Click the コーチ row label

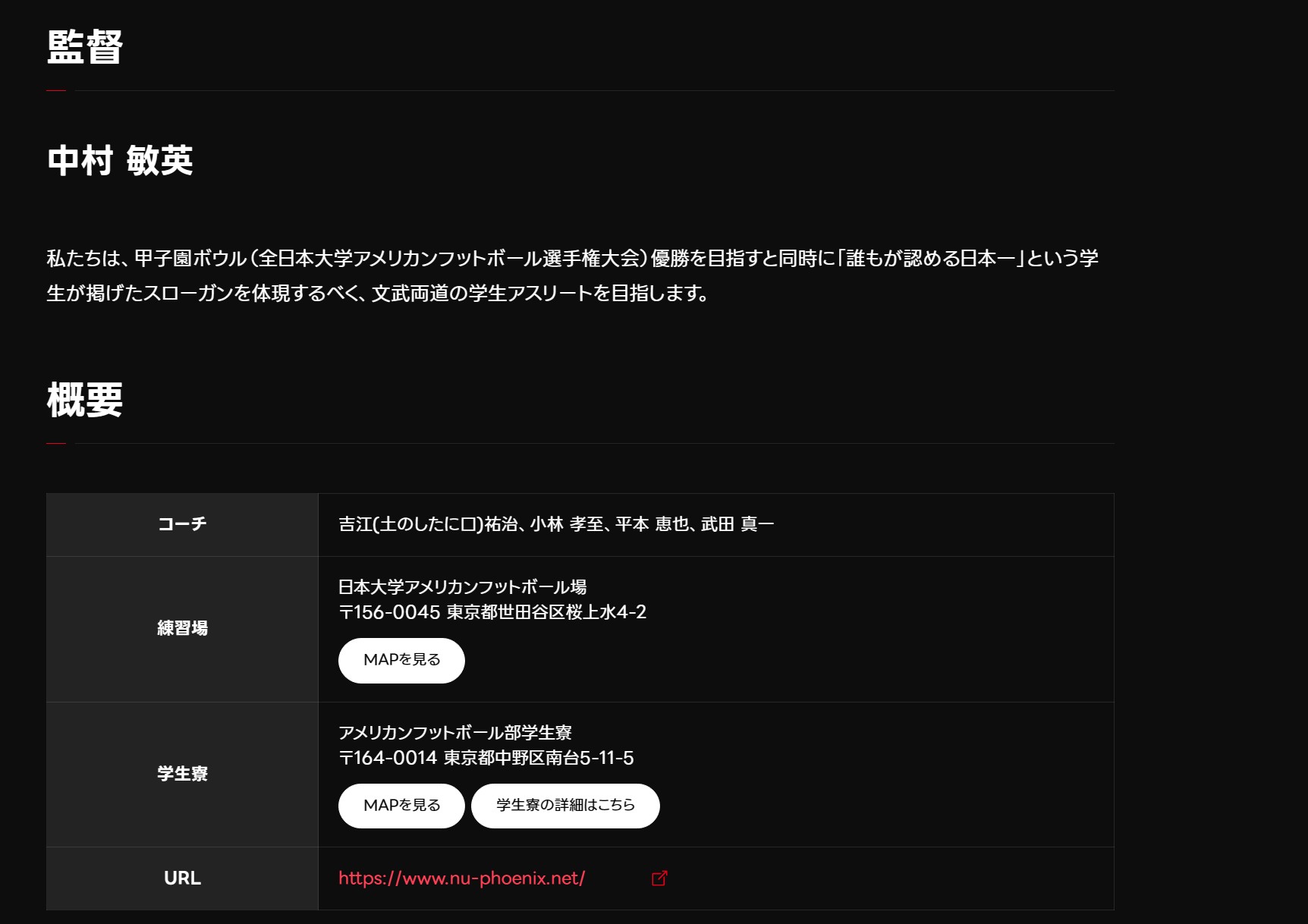click(x=182, y=524)
